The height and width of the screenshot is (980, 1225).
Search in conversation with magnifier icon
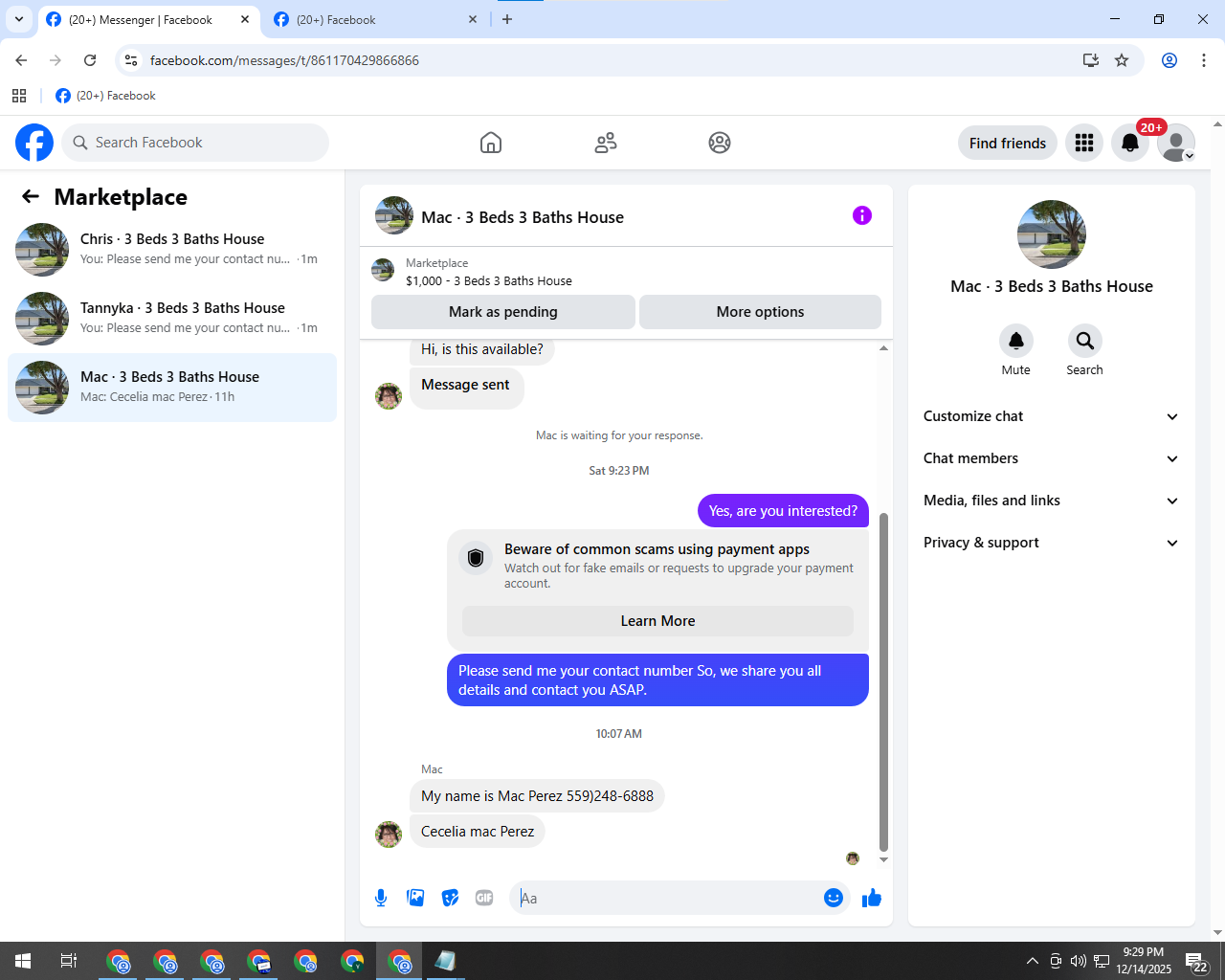pyautogui.click(x=1085, y=341)
